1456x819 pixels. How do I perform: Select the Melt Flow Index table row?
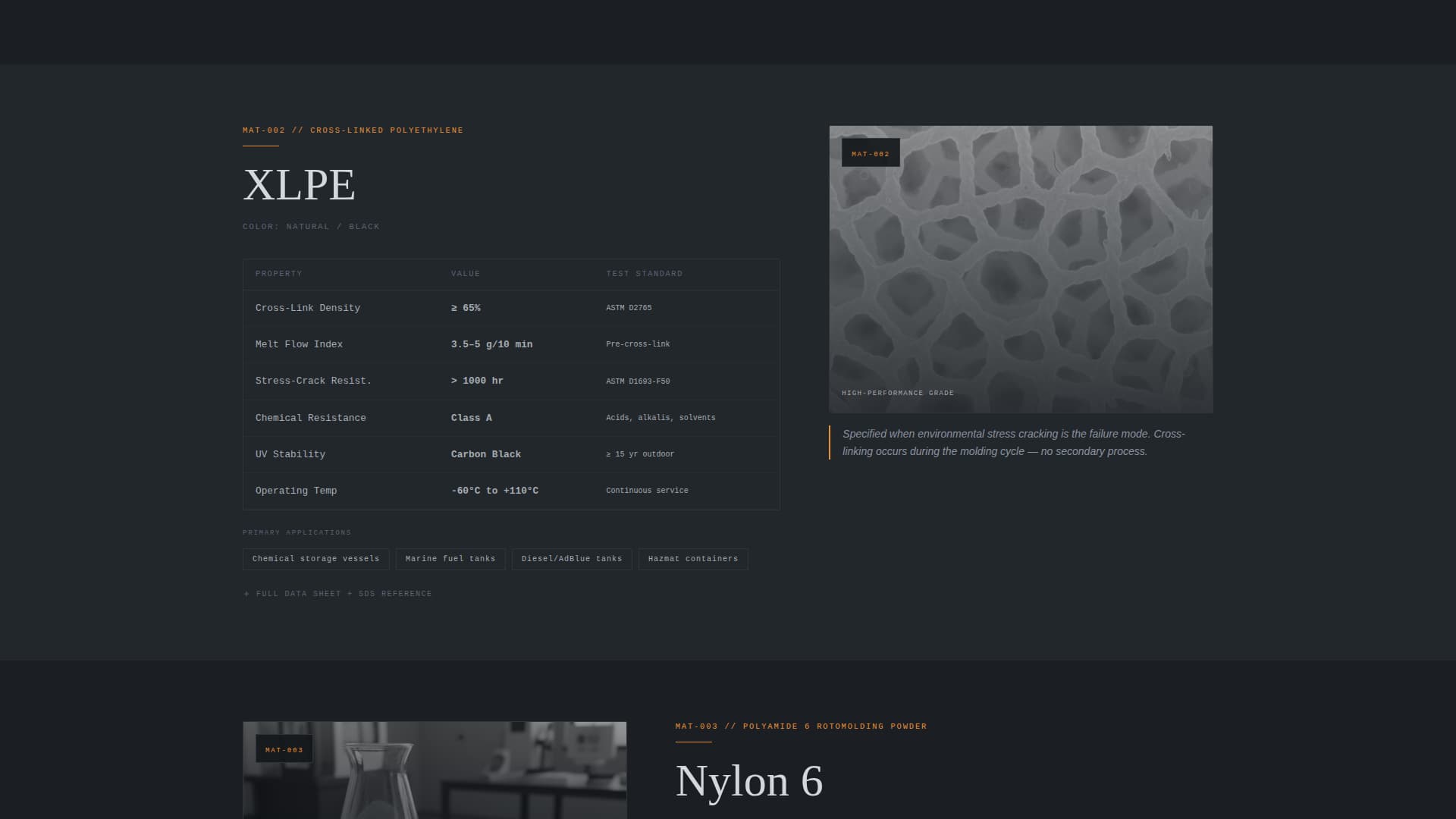pyautogui.click(x=510, y=344)
